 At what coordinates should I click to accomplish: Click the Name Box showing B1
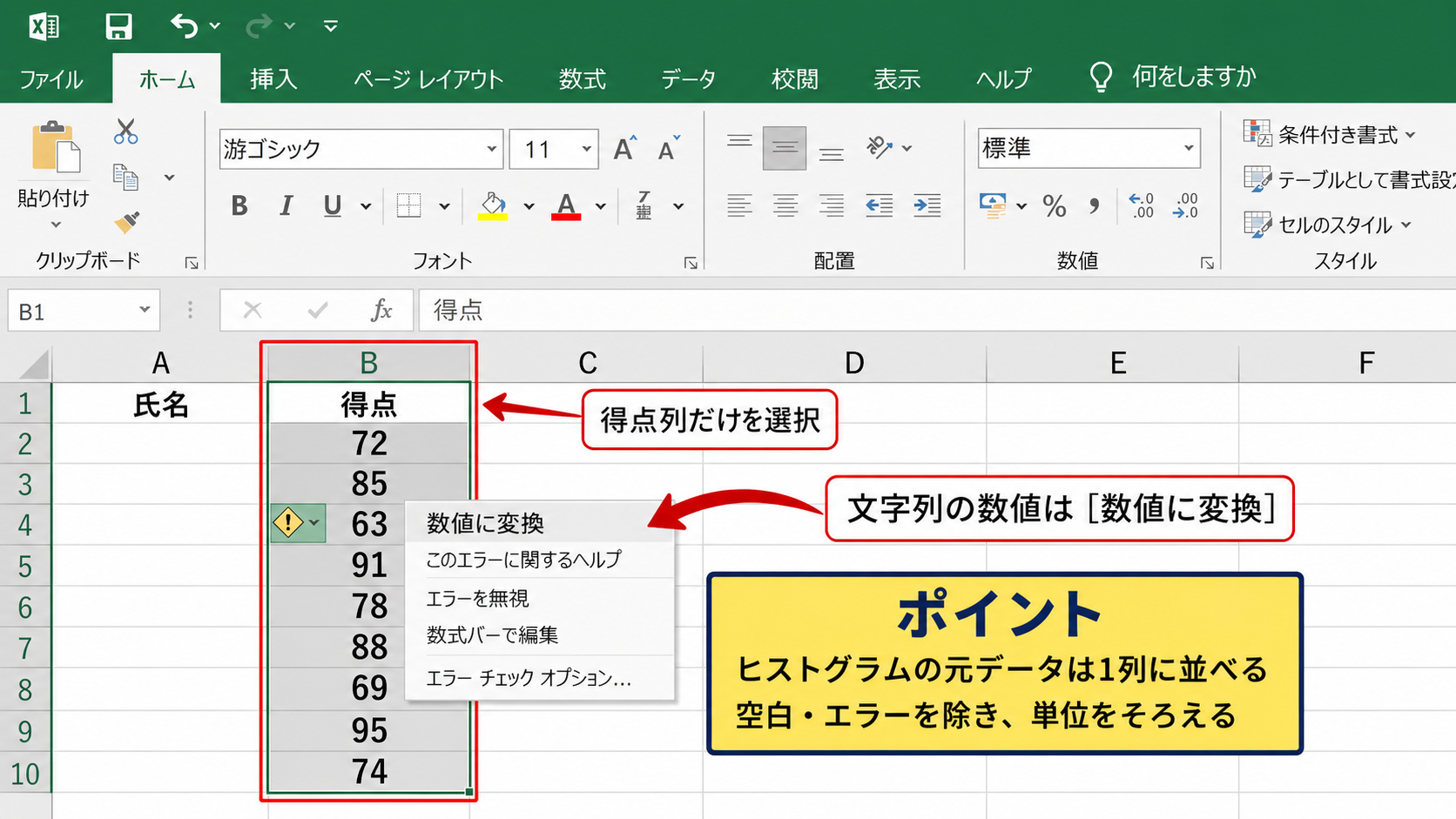coord(84,311)
